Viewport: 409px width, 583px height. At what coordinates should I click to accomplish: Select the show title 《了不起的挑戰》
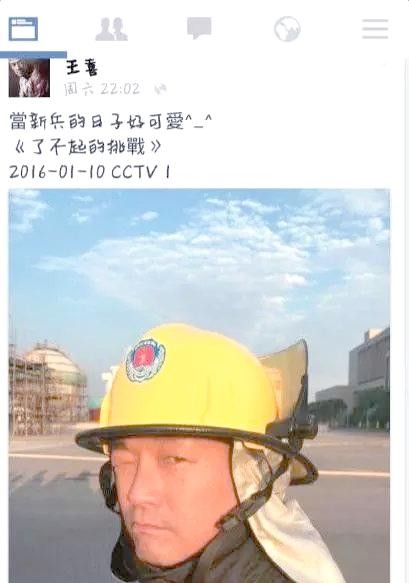[x=87, y=147]
